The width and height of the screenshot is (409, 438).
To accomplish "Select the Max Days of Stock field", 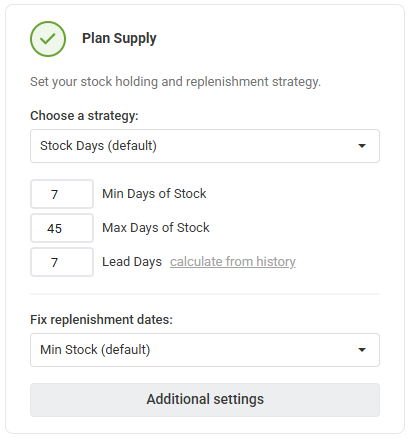I will point(62,228).
